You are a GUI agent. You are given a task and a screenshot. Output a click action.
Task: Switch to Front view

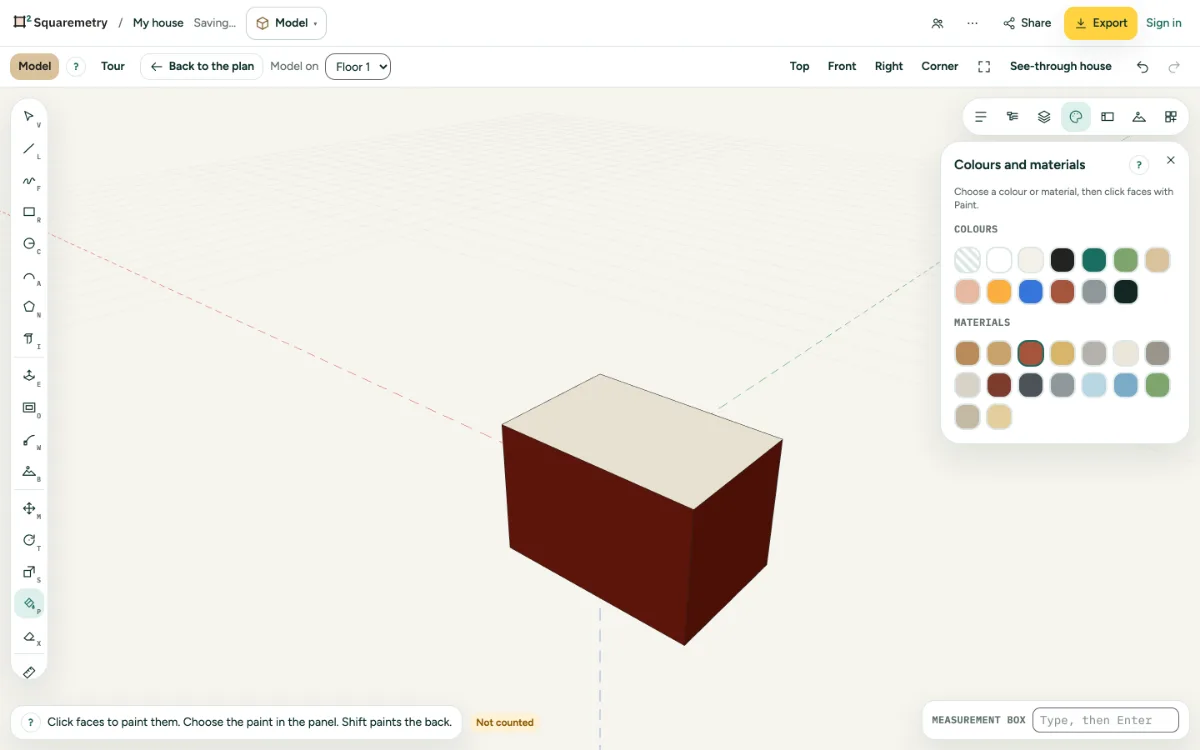tap(842, 67)
